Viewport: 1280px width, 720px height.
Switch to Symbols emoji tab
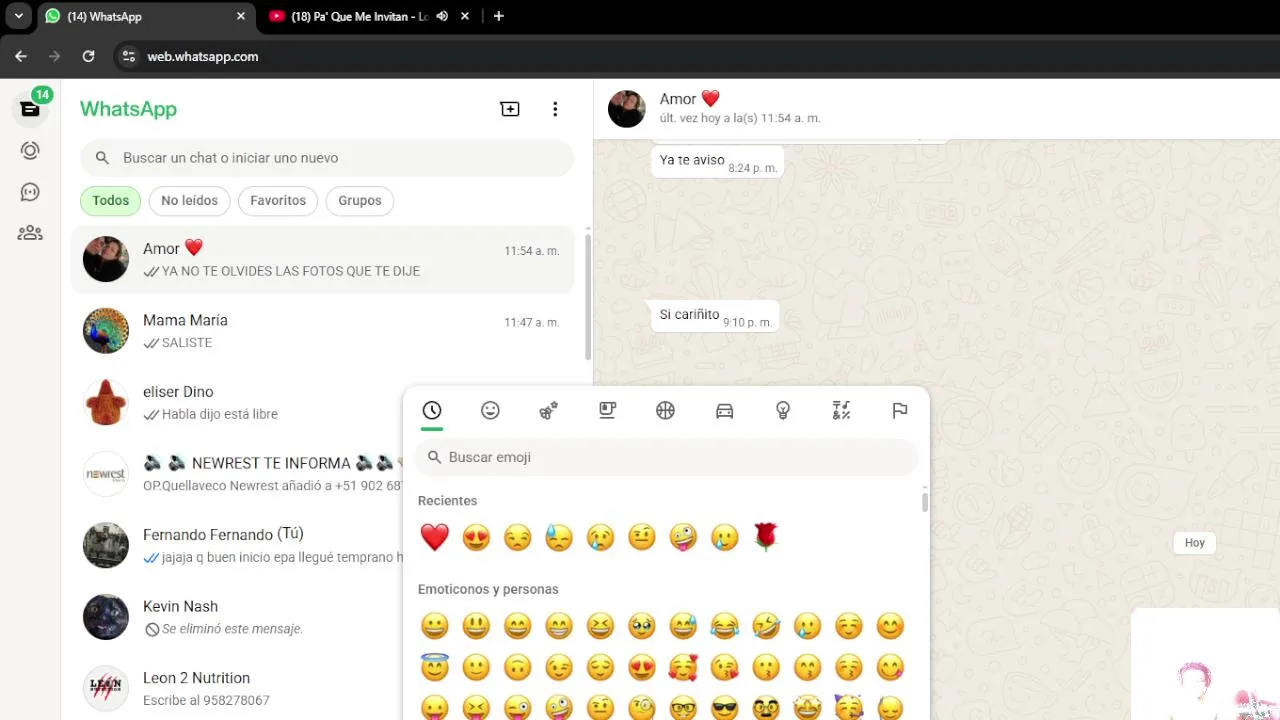841,410
